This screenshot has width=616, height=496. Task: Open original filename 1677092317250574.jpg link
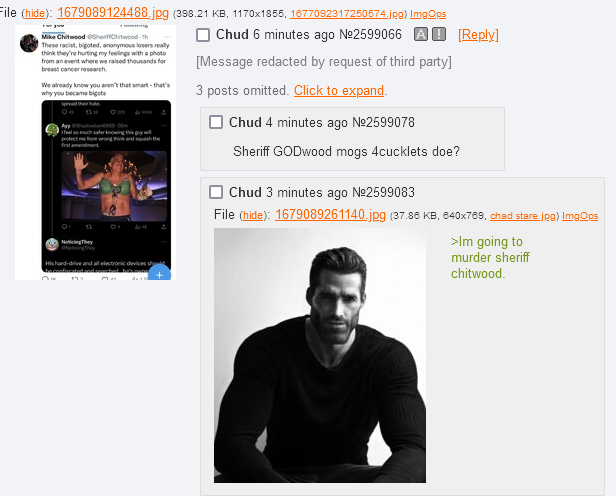[x=347, y=14]
